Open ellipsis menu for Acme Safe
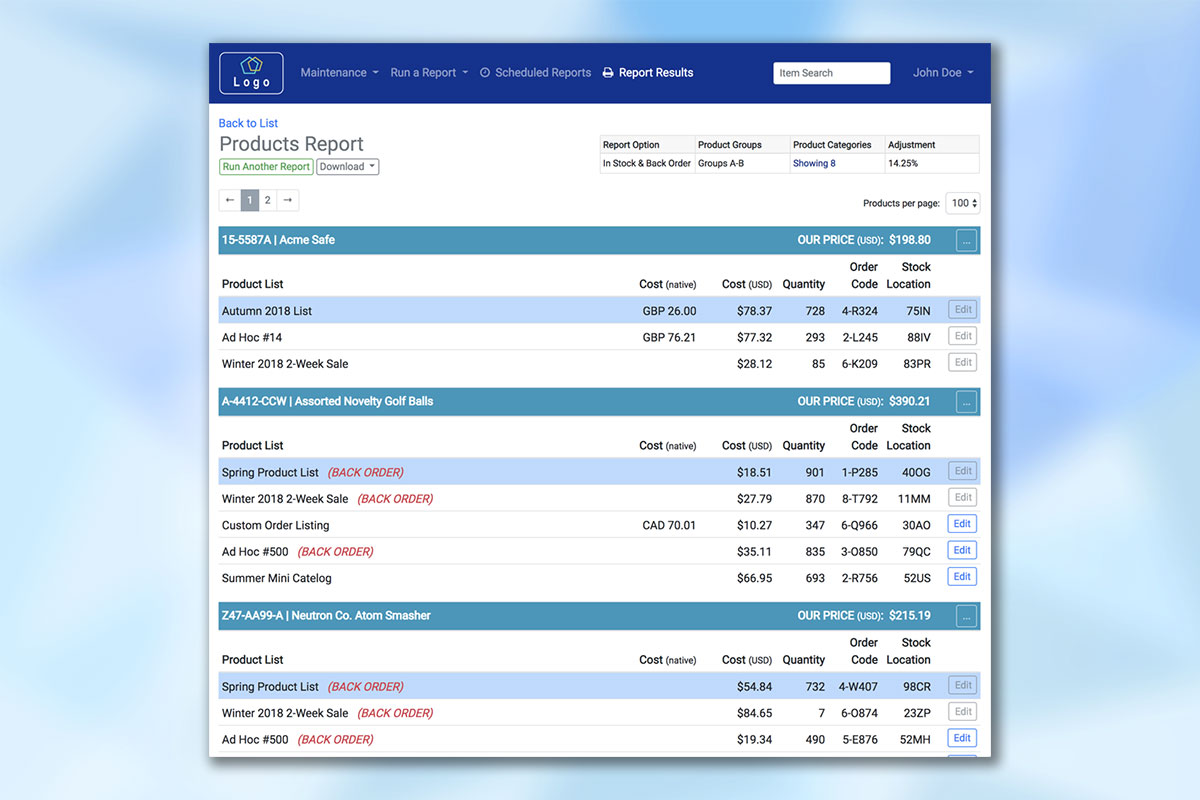 pyautogui.click(x=966, y=240)
